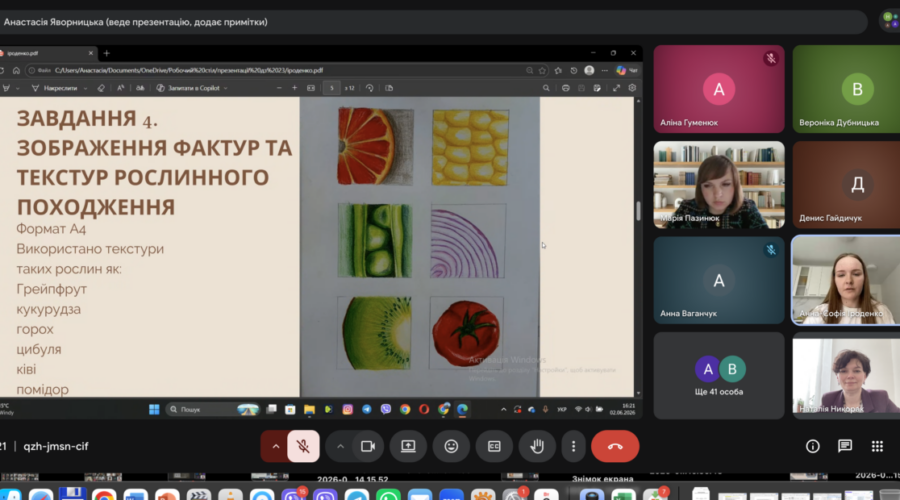900x500 pixels.
Task: Raise your hand in the meeting
Action: [x=537, y=446]
